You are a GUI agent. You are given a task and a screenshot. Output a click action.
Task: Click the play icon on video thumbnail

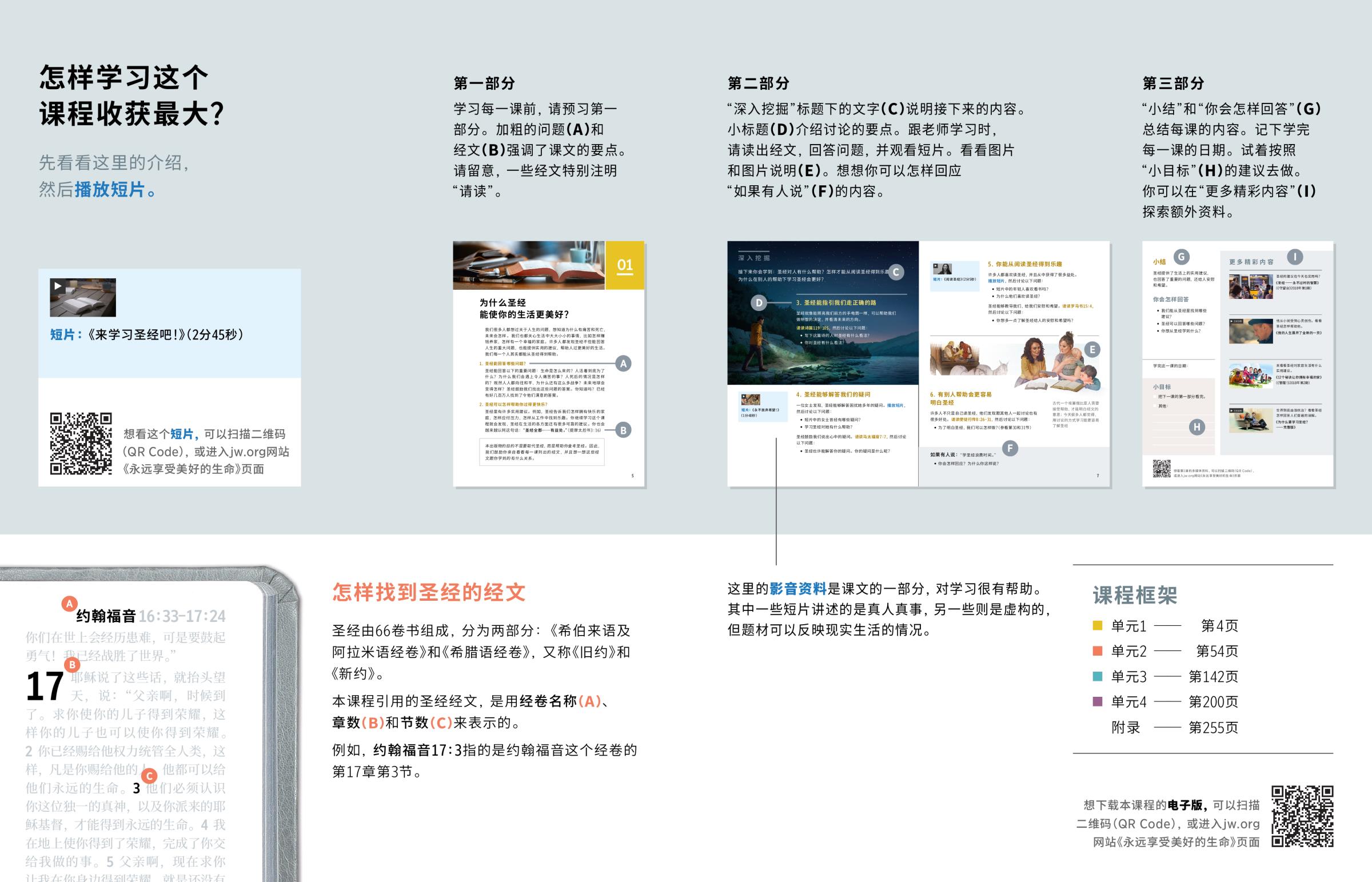[x=58, y=285]
